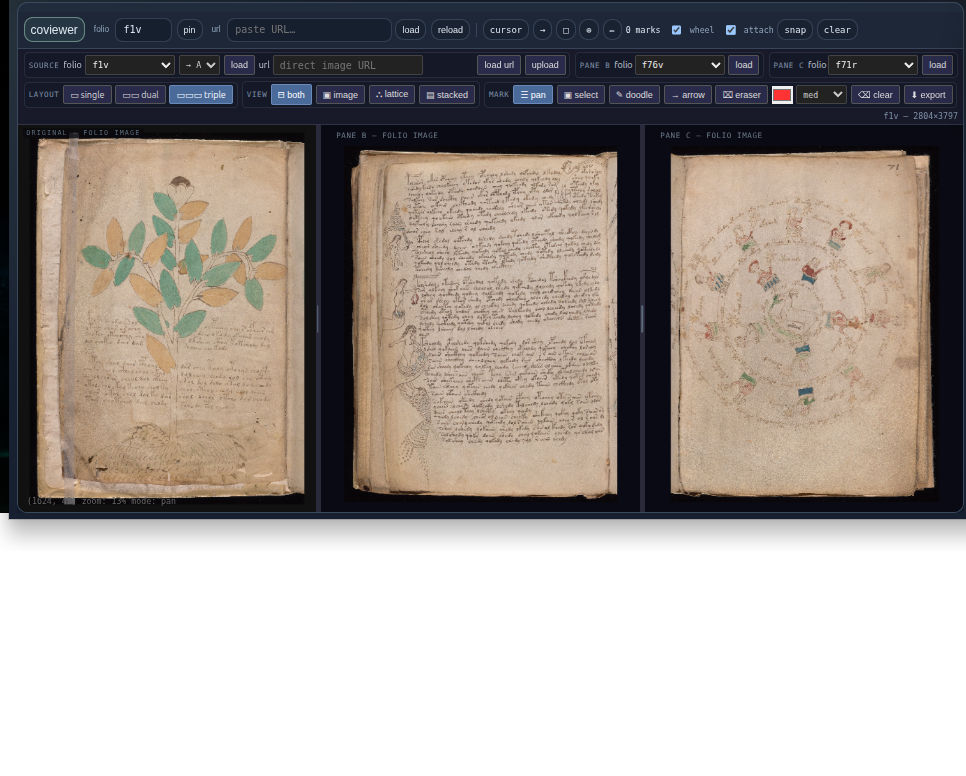
Task: Click the circle-dot cursor-mode icon button
Action: coord(588,30)
